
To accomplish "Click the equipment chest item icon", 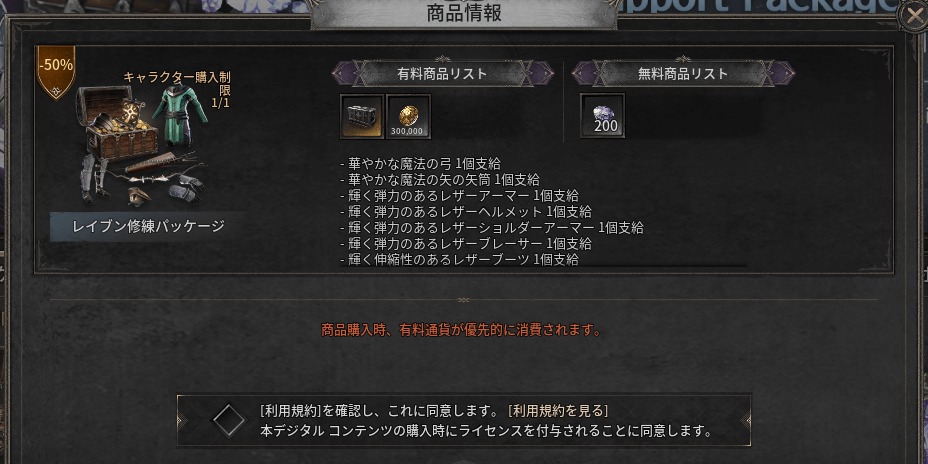I will 362,117.
